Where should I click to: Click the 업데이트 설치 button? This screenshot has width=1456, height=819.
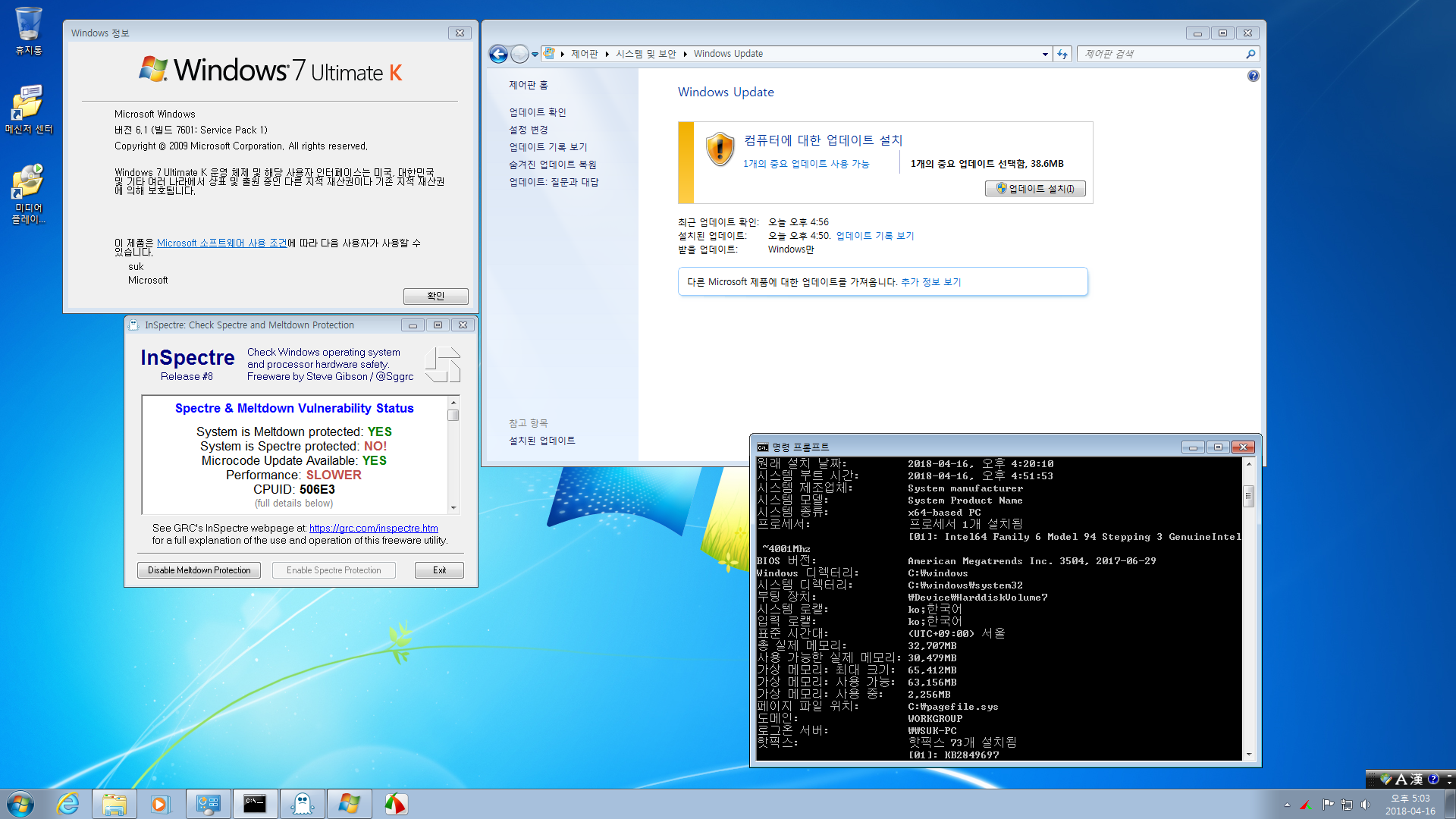click(x=1035, y=189)
